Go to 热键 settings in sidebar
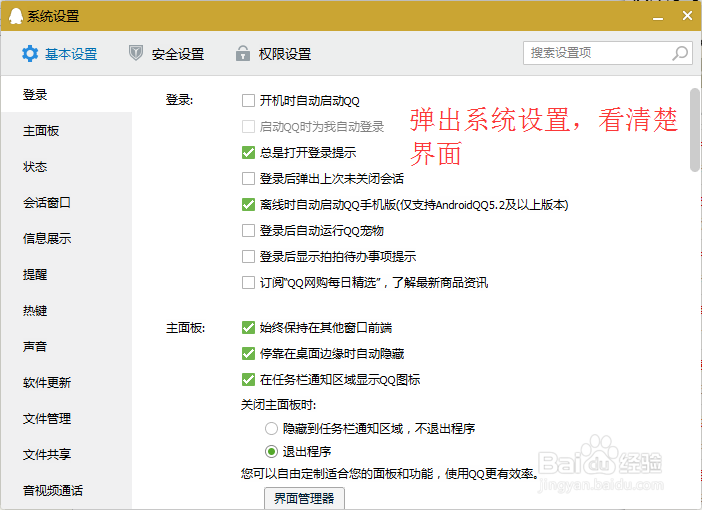 [66, 310]
